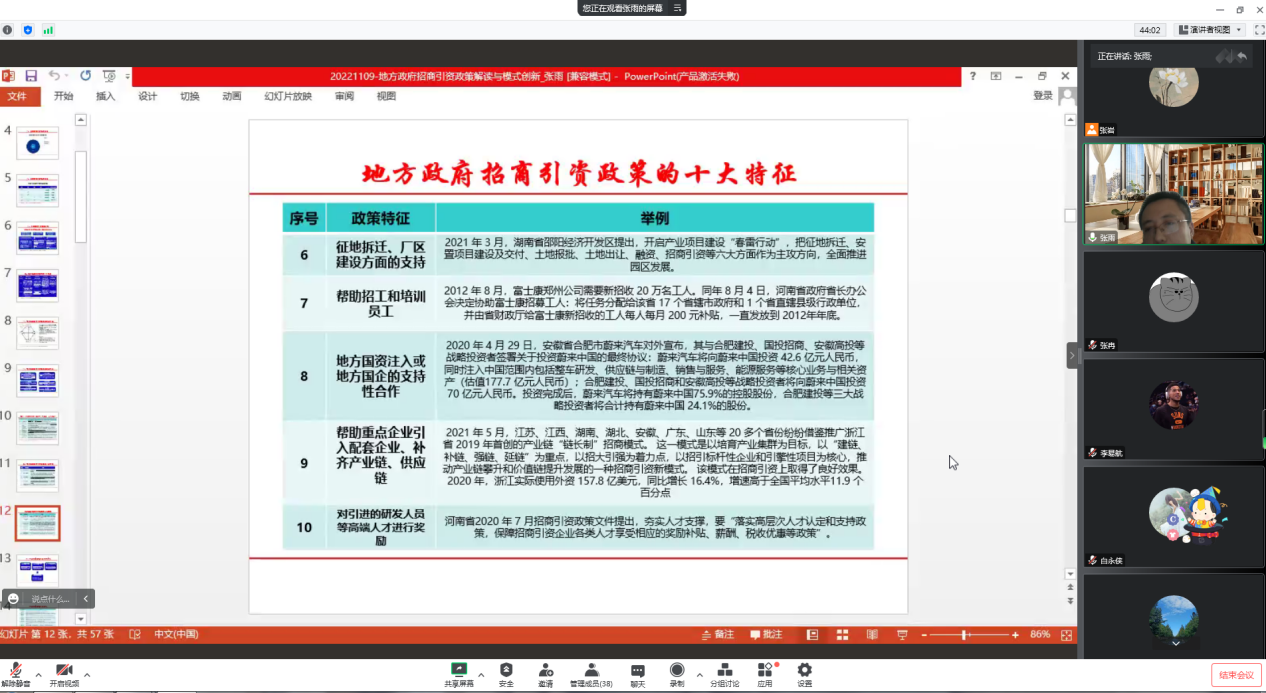Open the 视图 view tab
Image resolution: width=1266 pixels, height=693 pixels.
point(386,96)
